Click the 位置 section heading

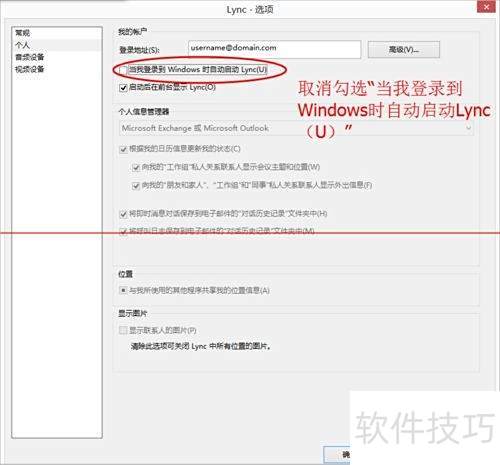[125, 274]
